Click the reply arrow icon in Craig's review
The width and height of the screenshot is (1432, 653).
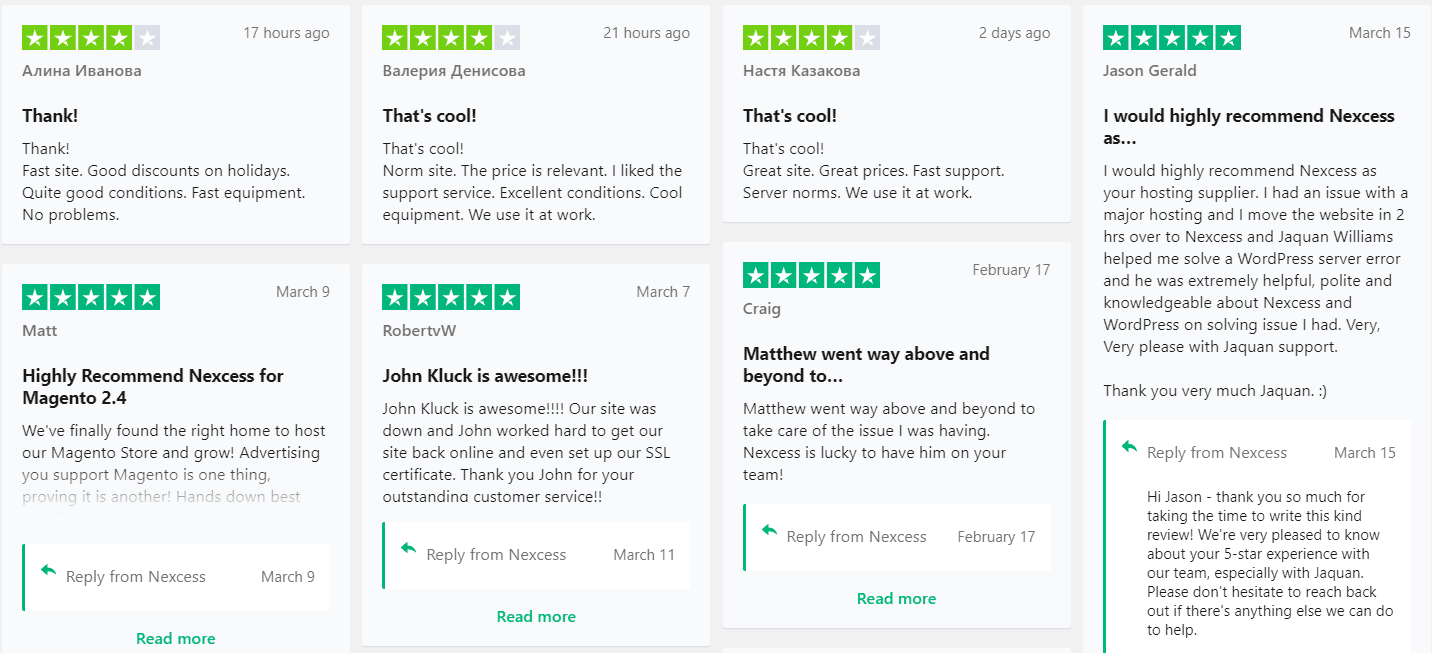(769, 530)
